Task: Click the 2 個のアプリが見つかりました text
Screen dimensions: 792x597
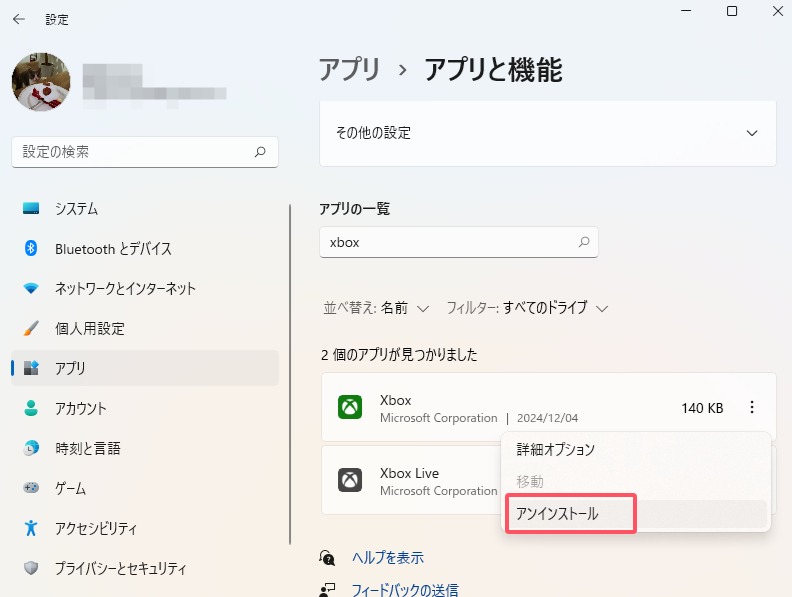Action: click(x=399, y=355)
